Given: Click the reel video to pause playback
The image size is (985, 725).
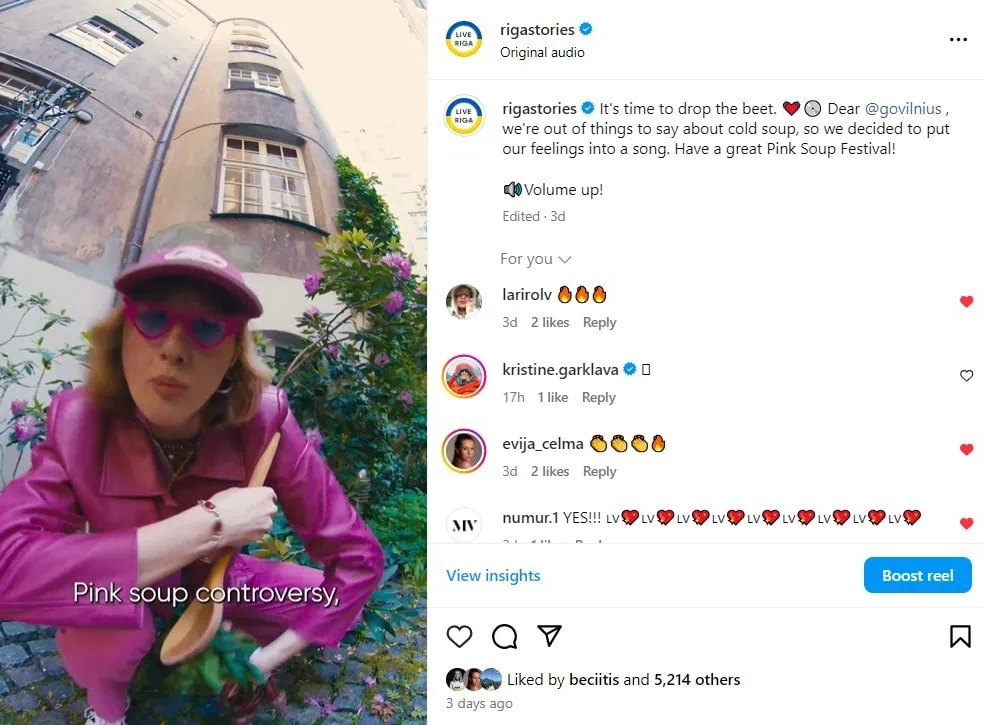Looking at the screenshot, I should coord(214,362).
